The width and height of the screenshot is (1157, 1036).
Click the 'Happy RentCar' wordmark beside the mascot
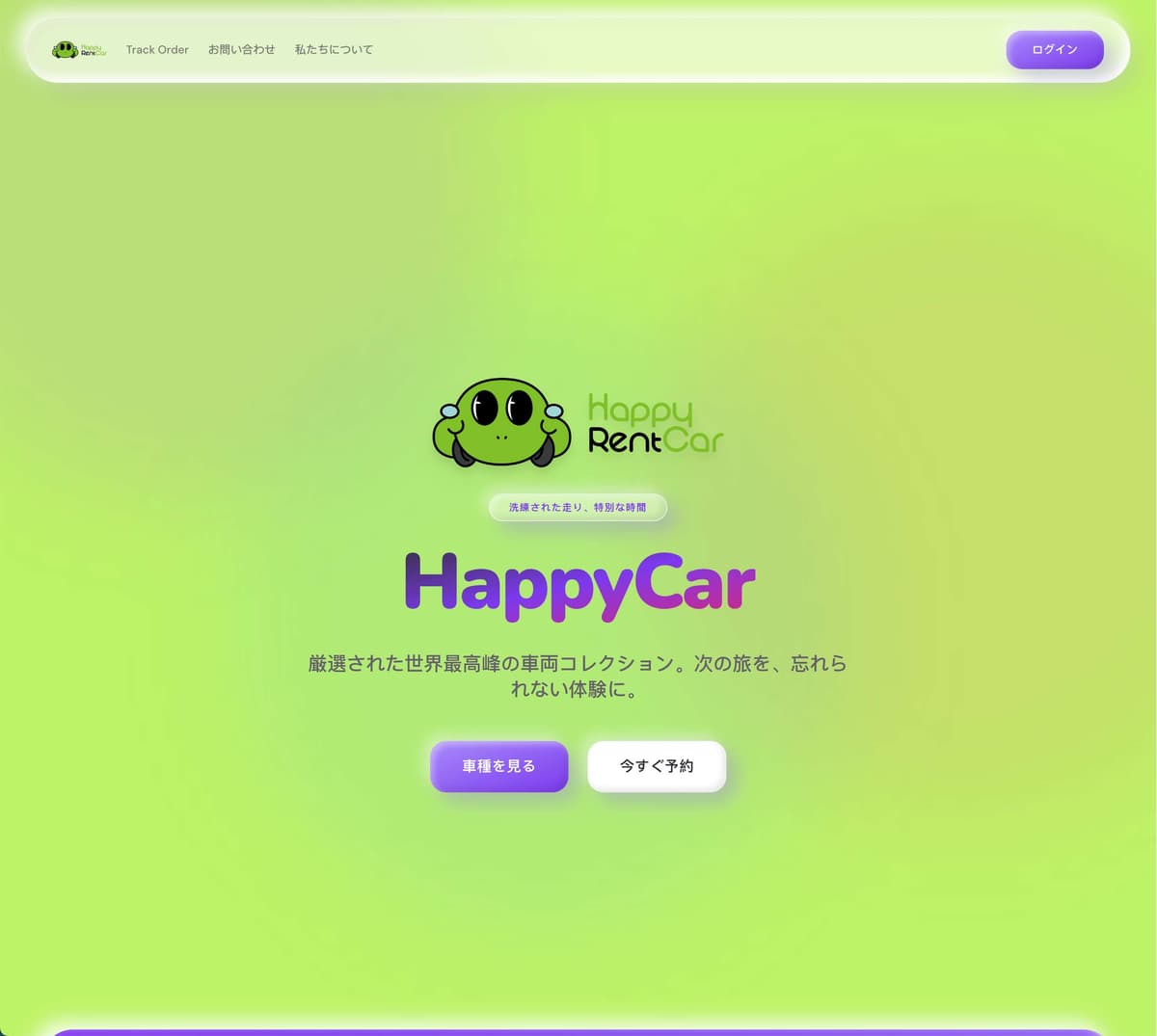(x=654, y=422)
